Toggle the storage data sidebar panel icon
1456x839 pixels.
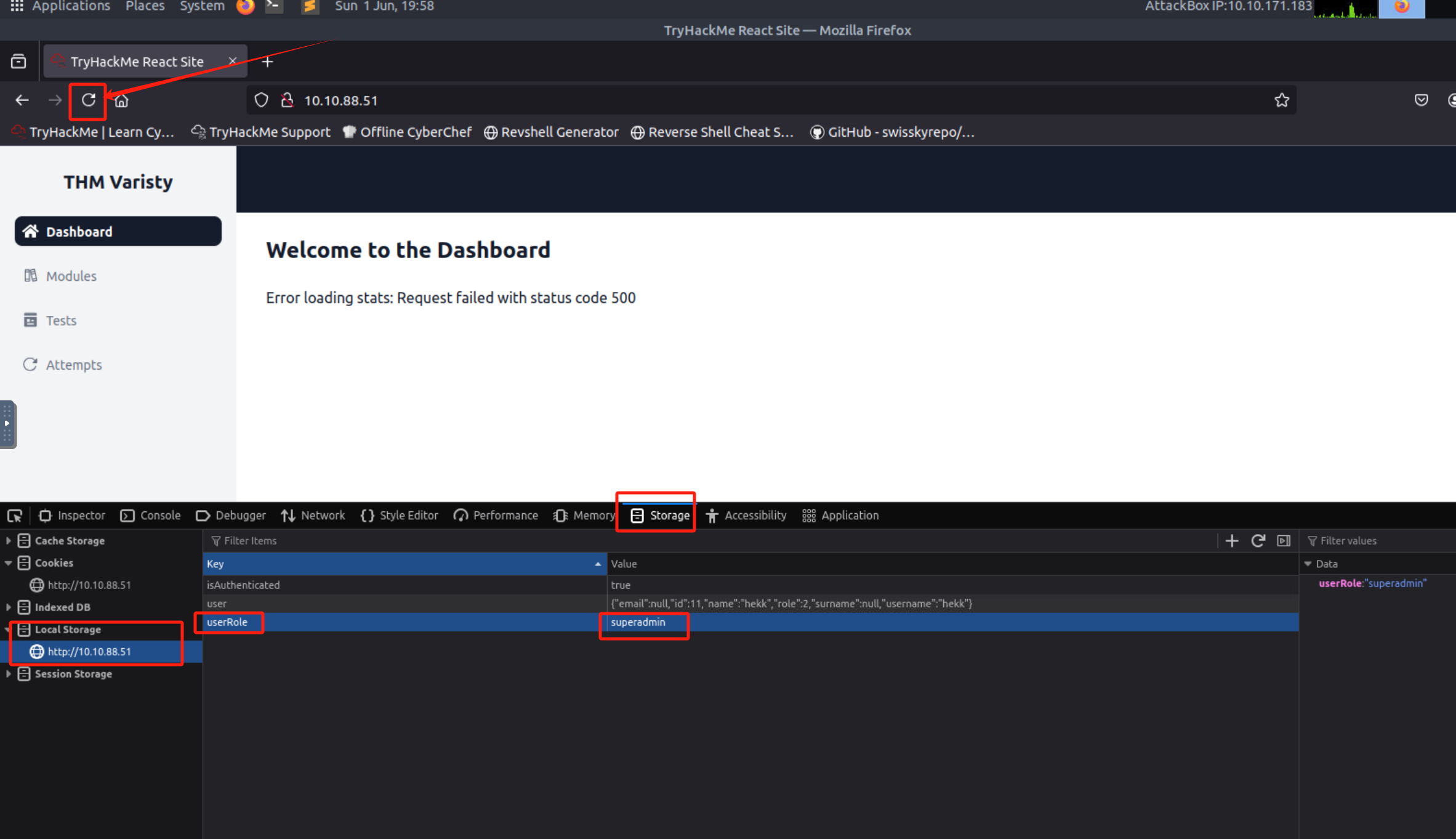(x=1284, y=541)
